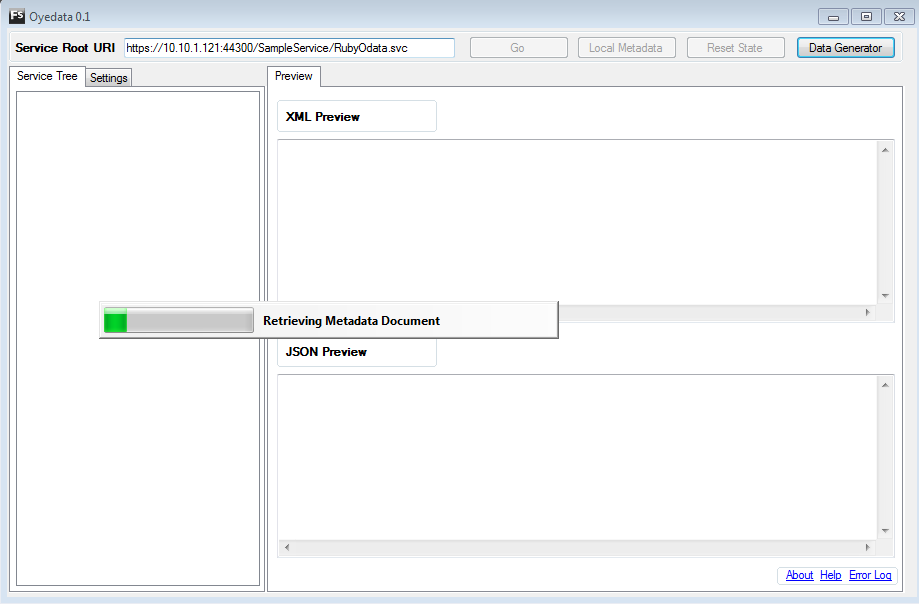Viewport: 919px width, 604px height.
Task: Switch to the Service Tree tab
Action: (x=47, y=76)
